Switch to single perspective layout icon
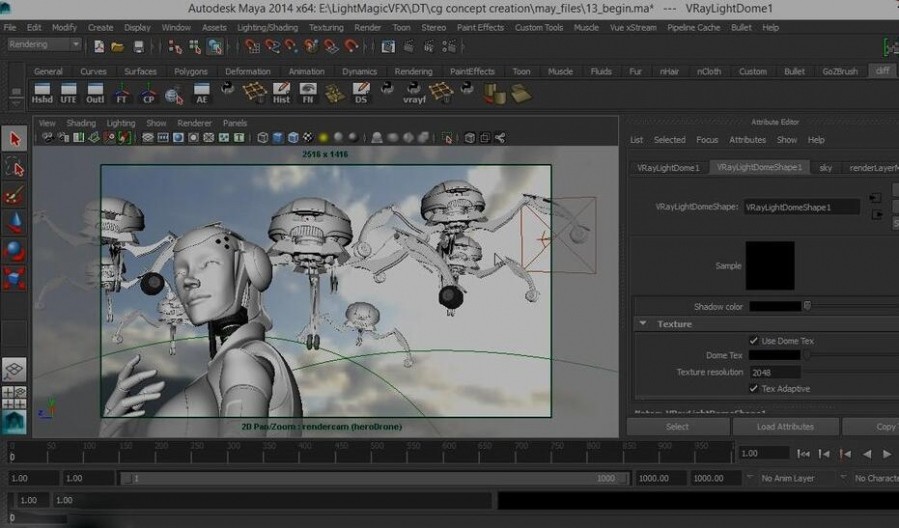Screen dimensions: 899x528 point(14,370)
